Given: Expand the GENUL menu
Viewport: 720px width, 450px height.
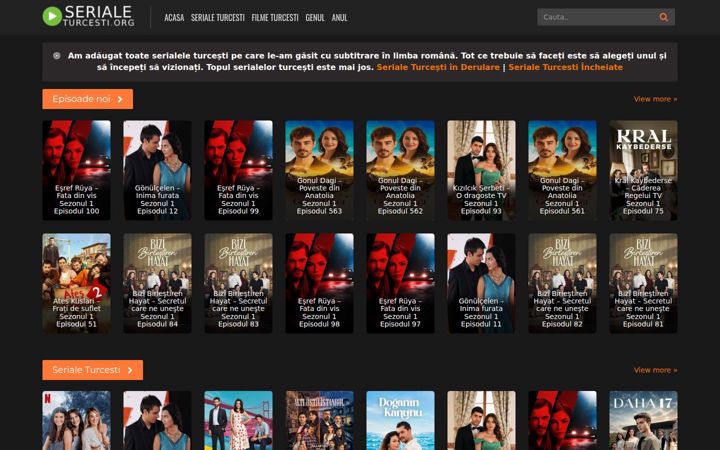Looking at the screenshot, I should 315,17.
